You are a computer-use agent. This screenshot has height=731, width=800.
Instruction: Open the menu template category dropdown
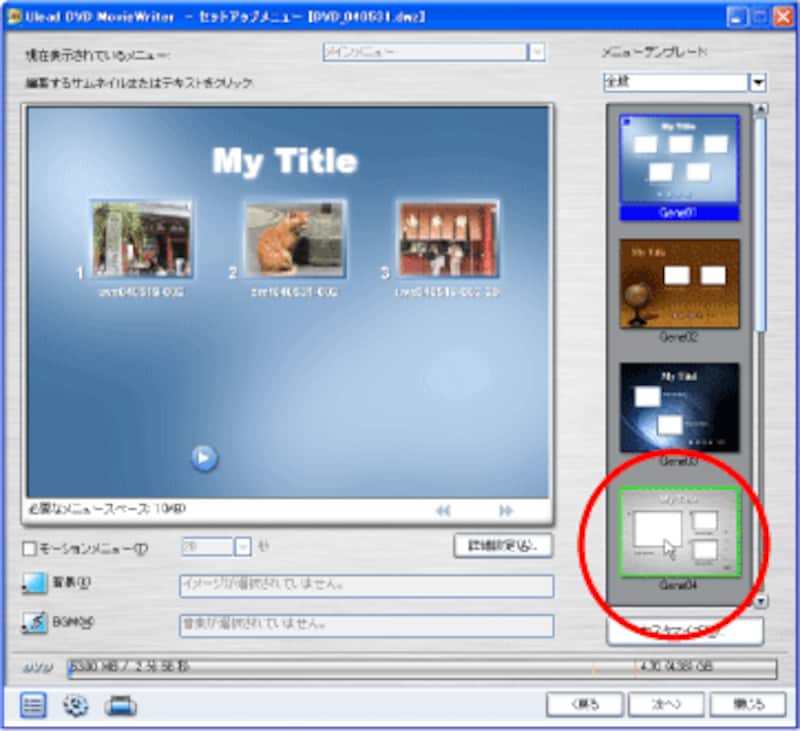(758, 83)
